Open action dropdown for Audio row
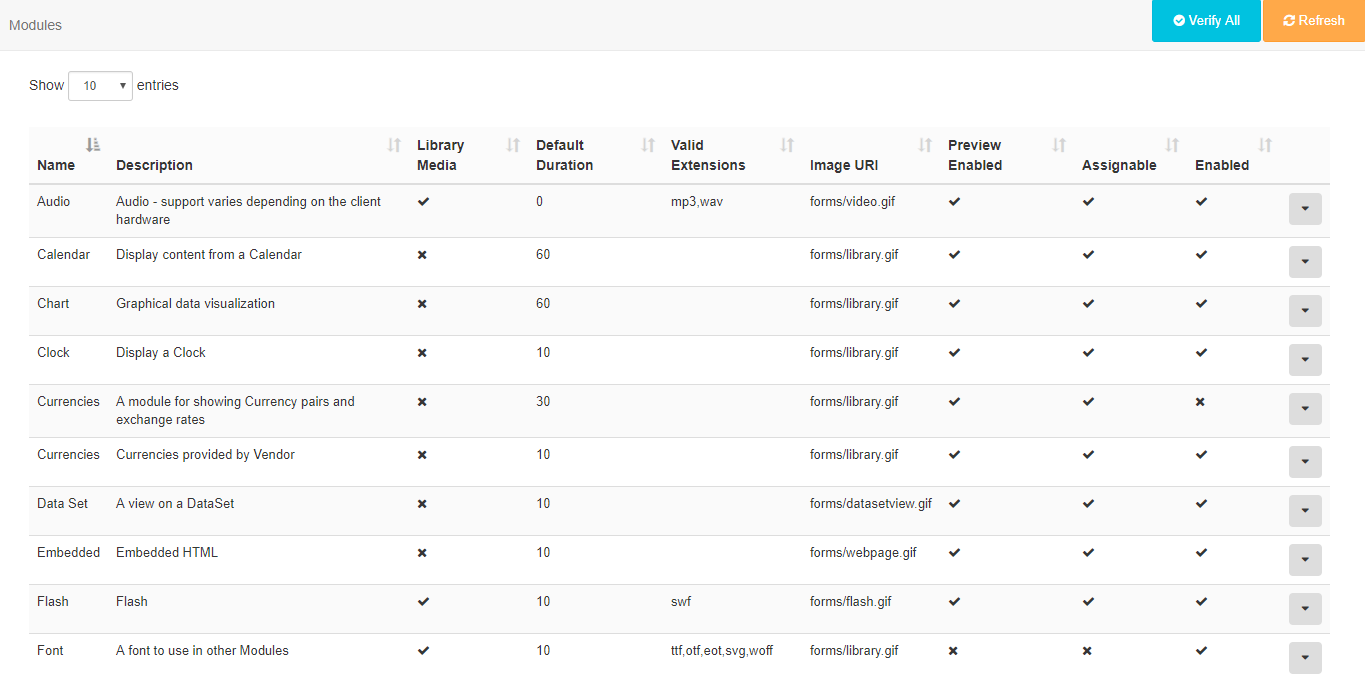1365x695 pixels. coord(1305,209)
